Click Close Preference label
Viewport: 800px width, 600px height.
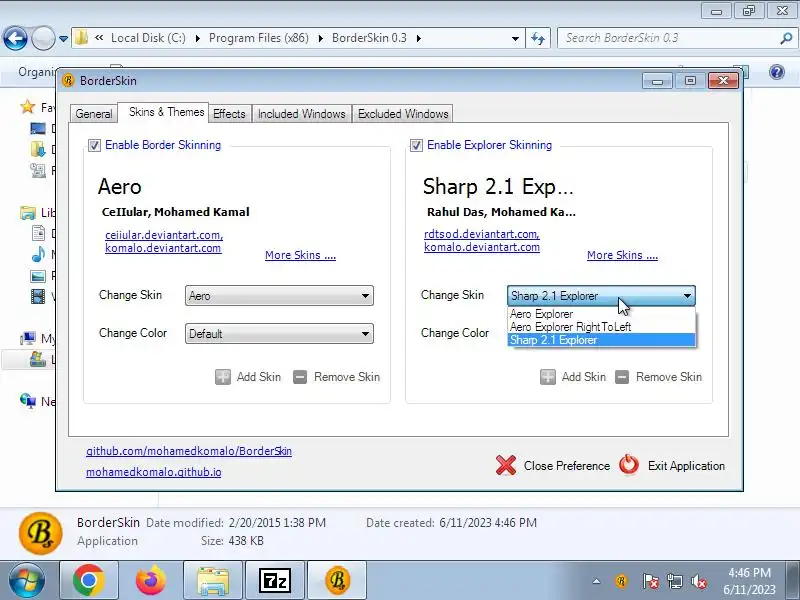pyautogui.click(x=567, y=466)
